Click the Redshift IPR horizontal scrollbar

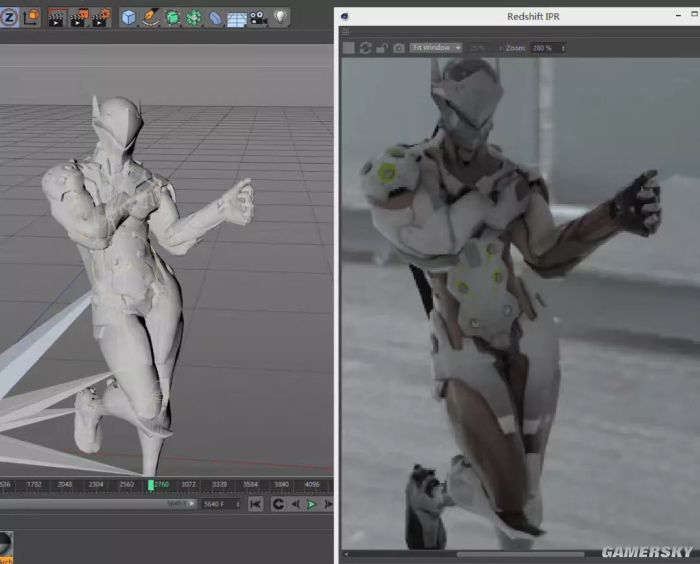[520, 554]
